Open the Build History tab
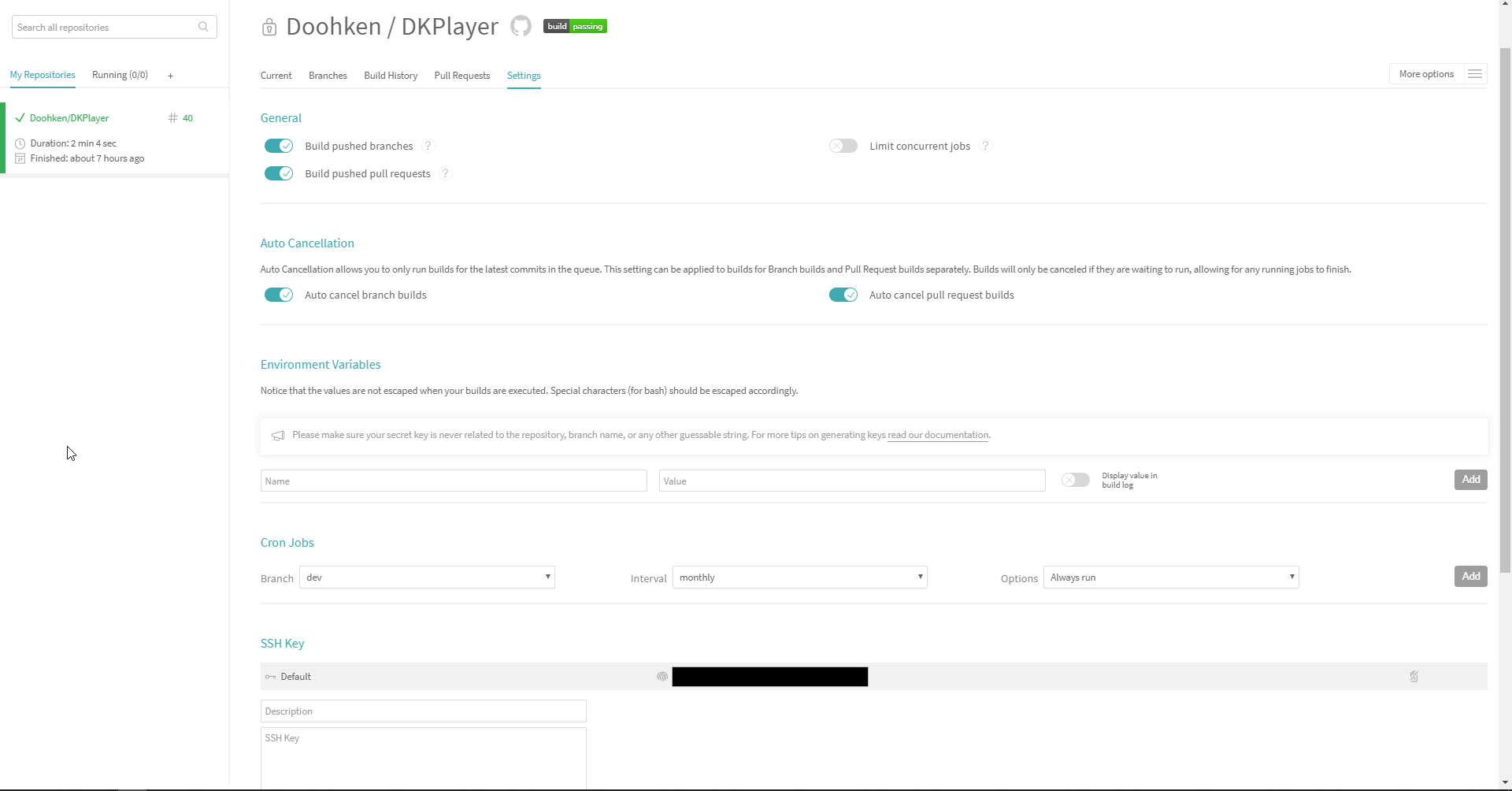 (391, 76)
